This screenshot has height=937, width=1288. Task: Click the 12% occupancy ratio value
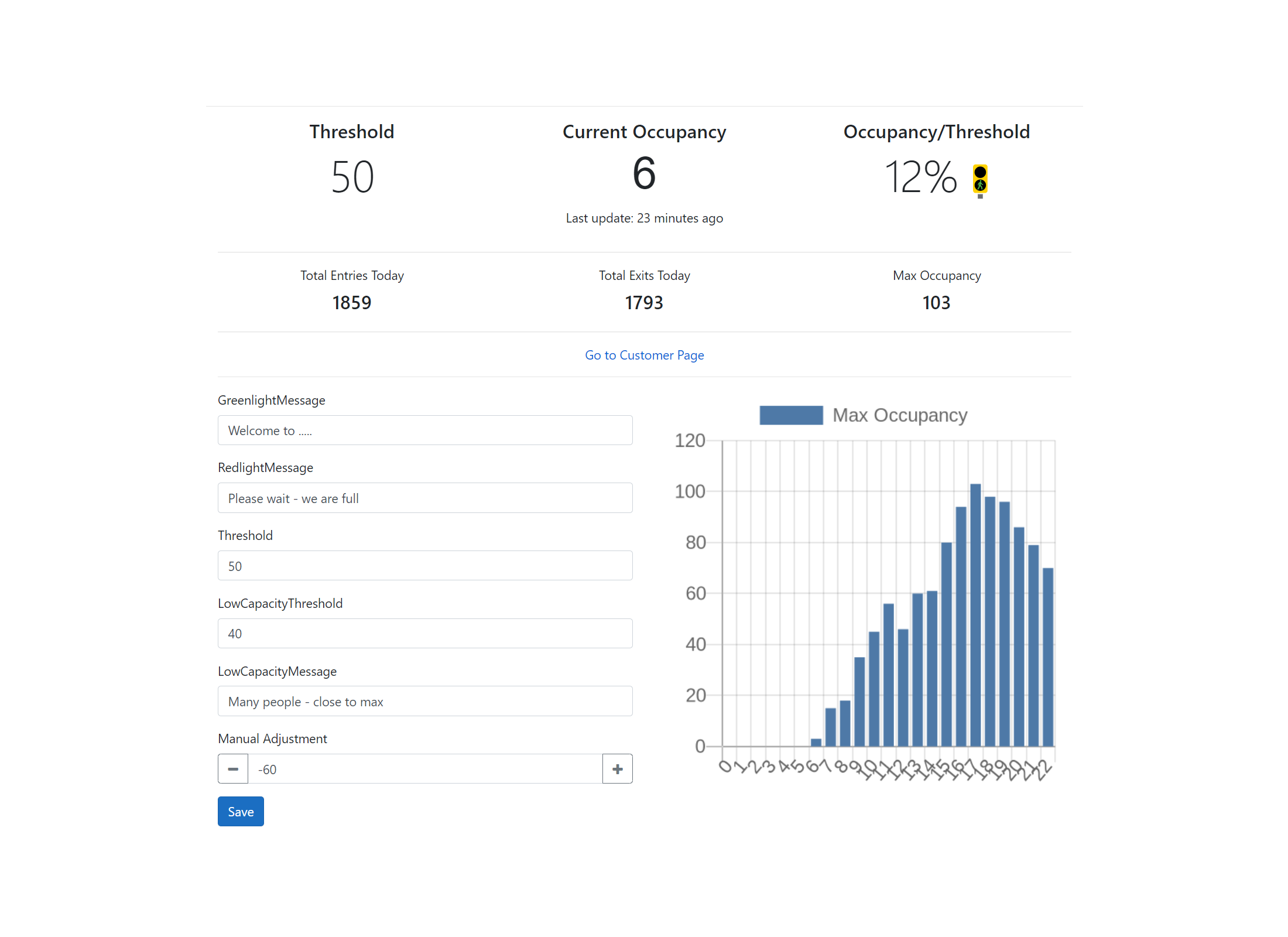pos(920,177)
